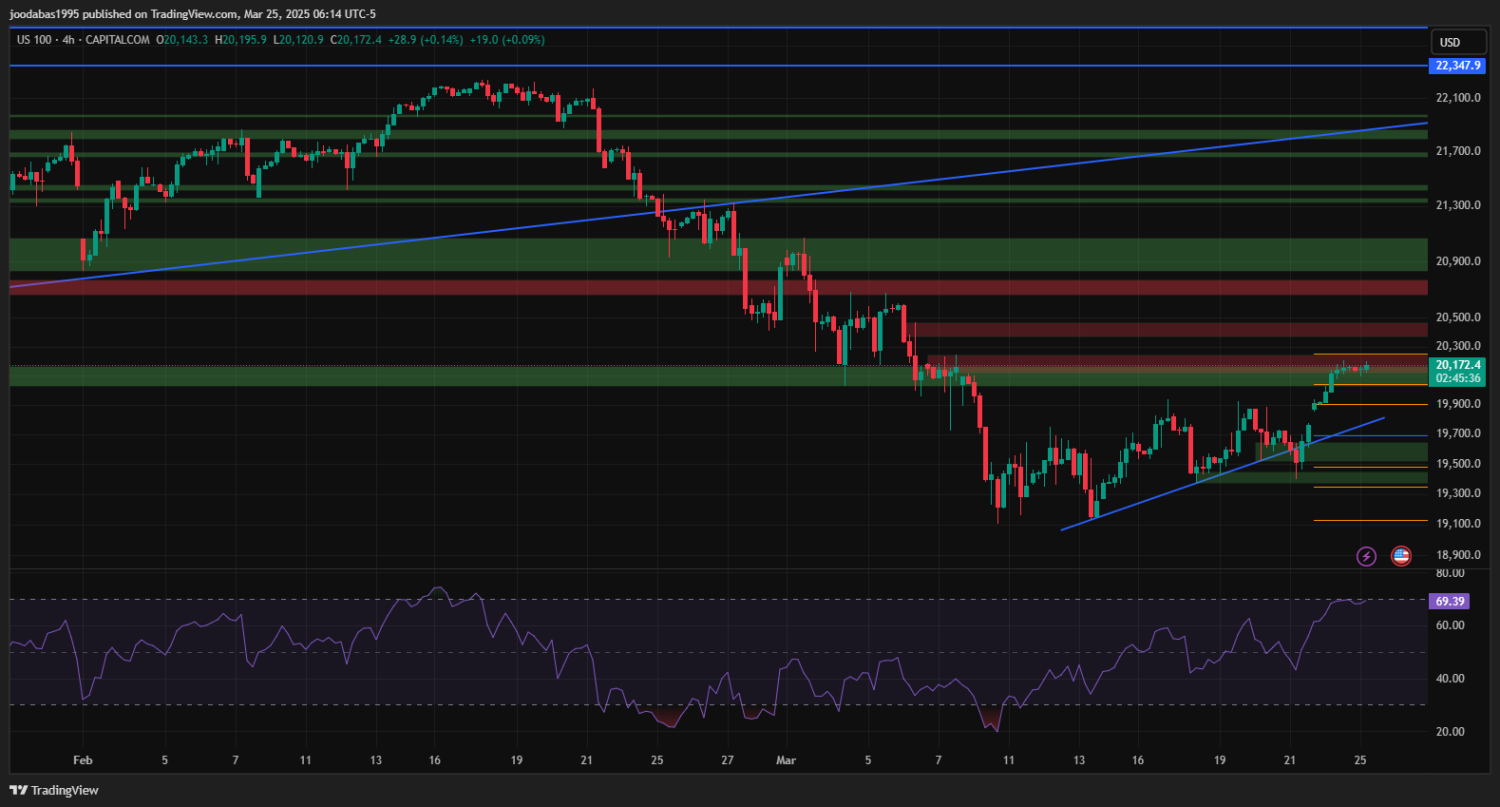
Task: Click the 20,900.0 price axis label
Action: tap(1457, 261)
